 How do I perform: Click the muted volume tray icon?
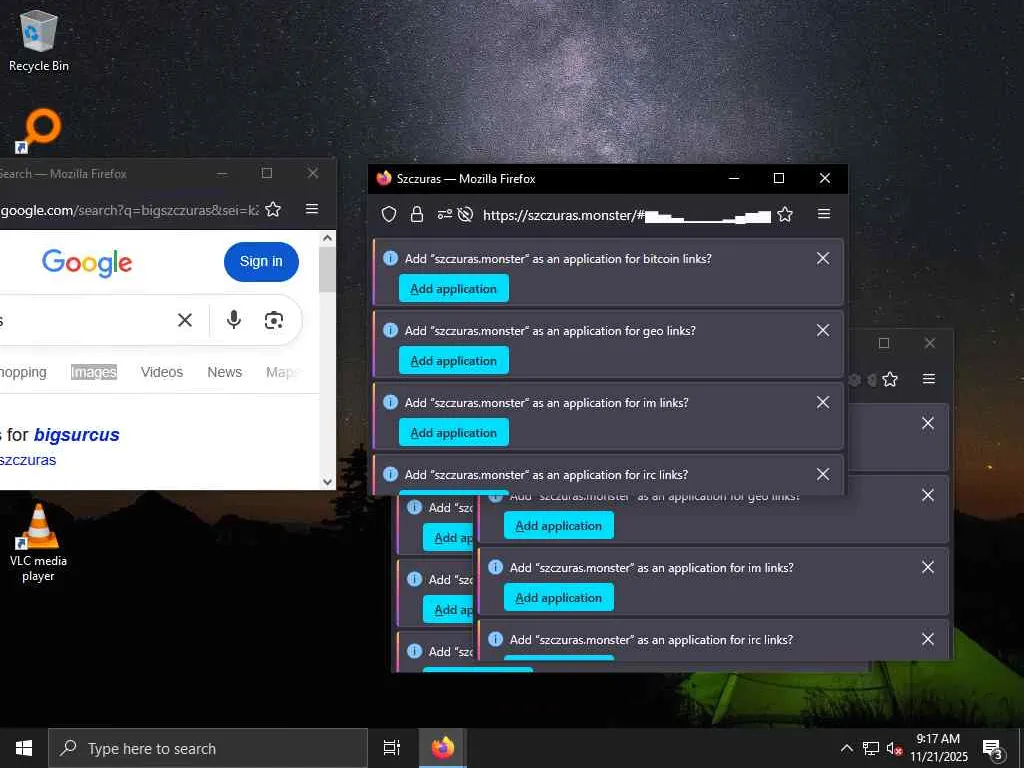[x=894, y=748]
